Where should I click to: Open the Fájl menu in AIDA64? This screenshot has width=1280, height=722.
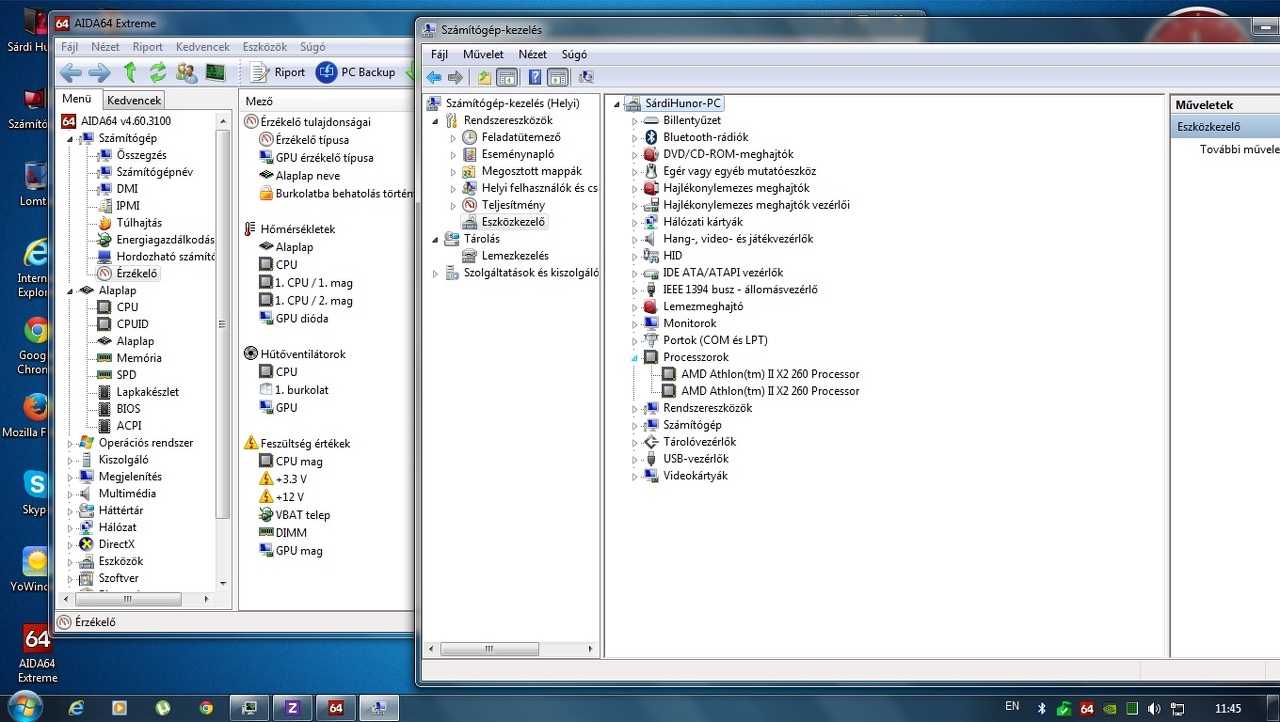[x=69, y=47]
